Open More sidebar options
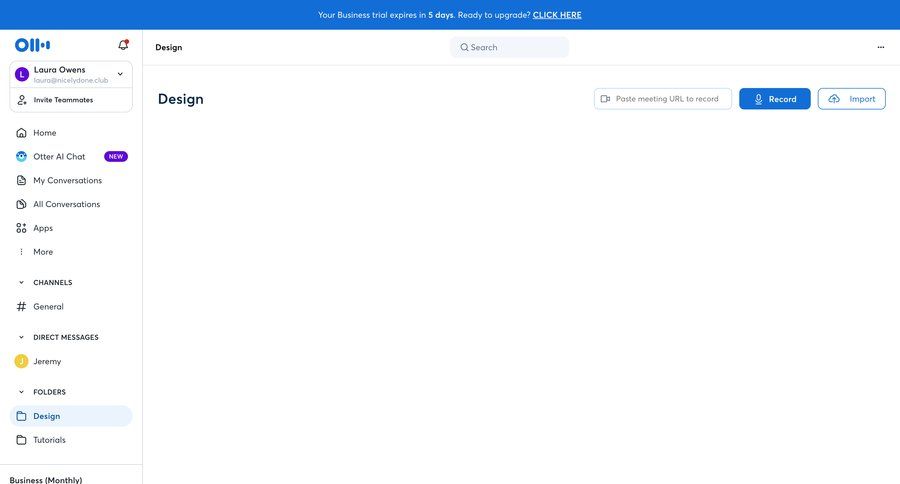This screenshot has height=484, width=900. (x=42, y=252)
